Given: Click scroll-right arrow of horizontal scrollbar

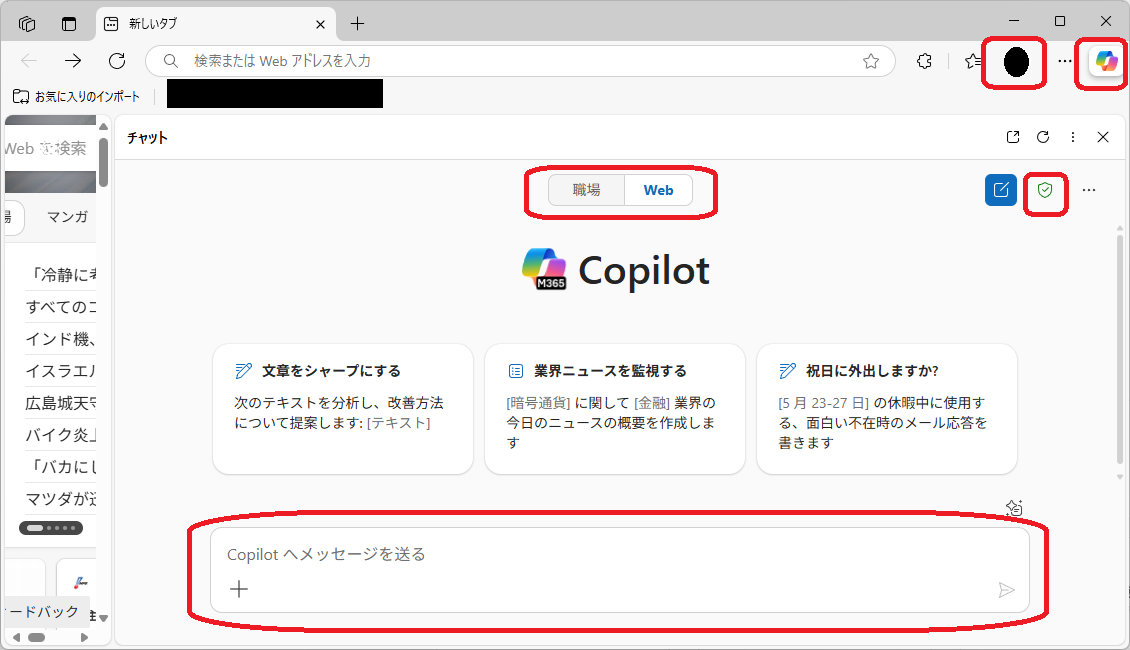Looking at the screenshot, I should point(84,638).
